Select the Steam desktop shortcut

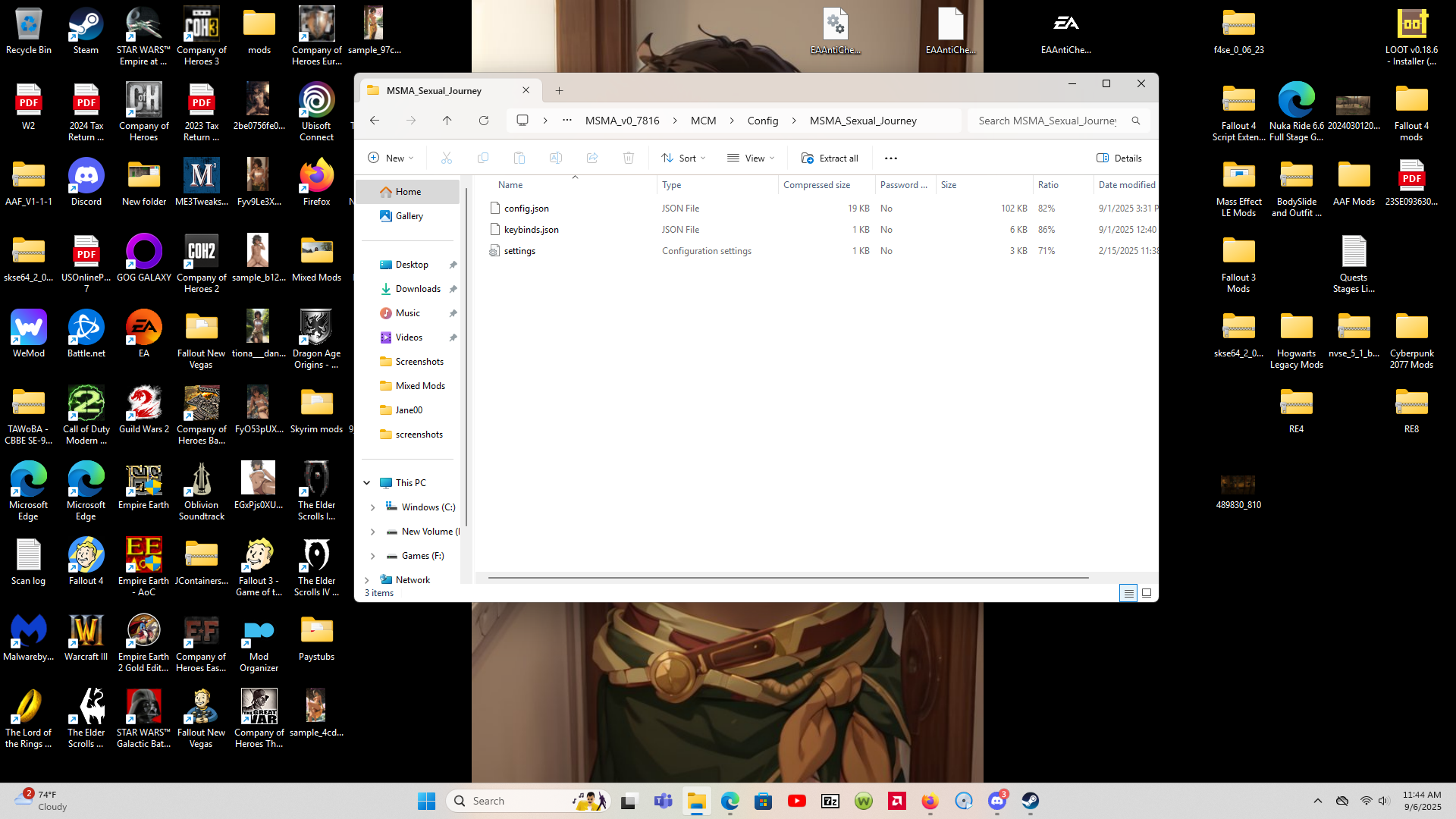tap(86, 32)
